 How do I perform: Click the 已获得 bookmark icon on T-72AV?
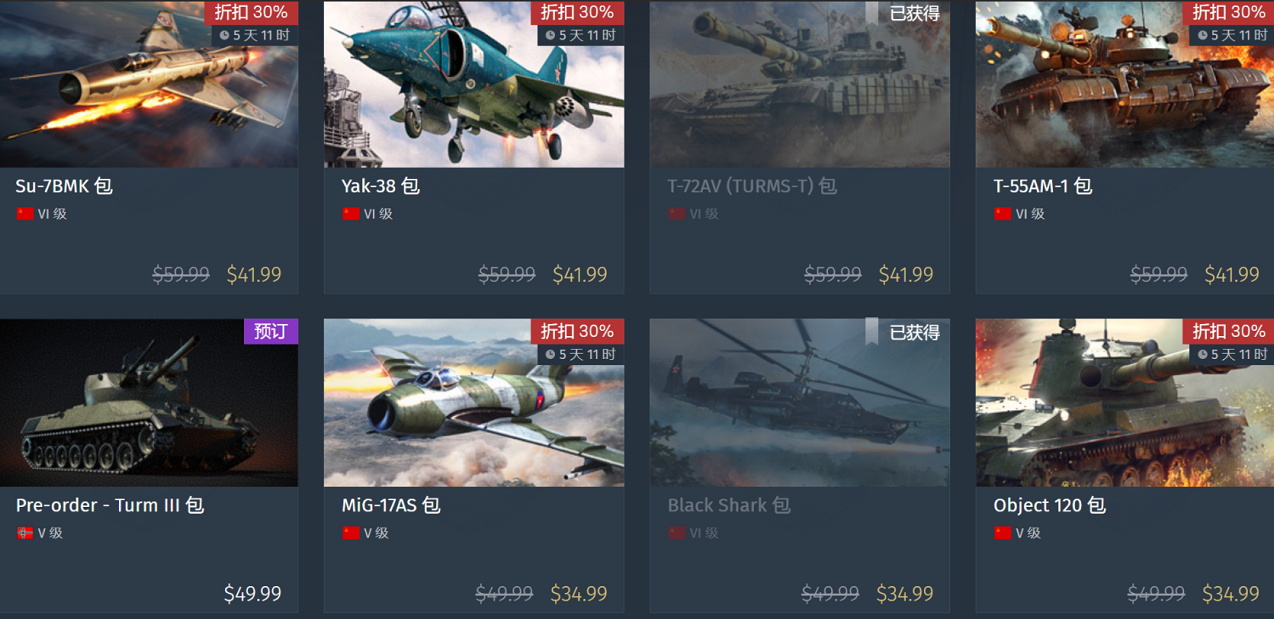point(871,12)
